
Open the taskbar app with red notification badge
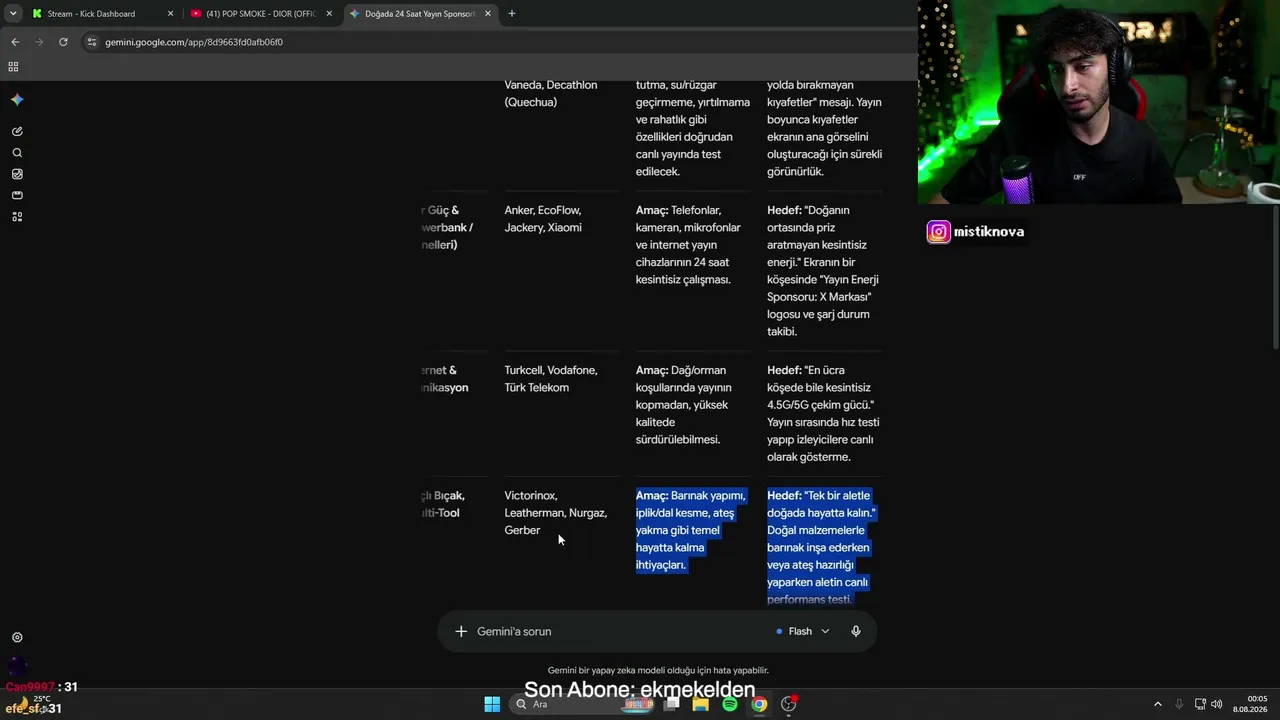tap(789, 704)
